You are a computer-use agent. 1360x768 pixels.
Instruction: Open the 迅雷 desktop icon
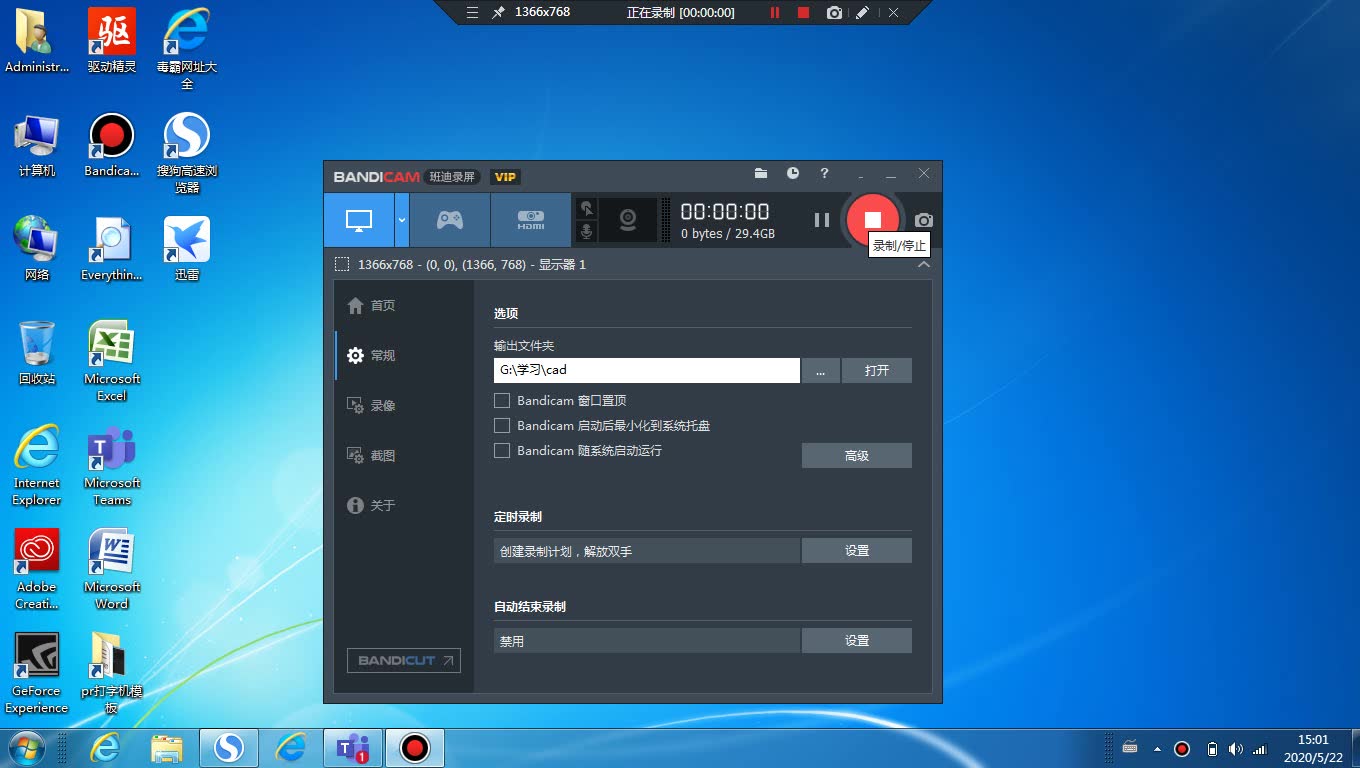click(187, 249)
